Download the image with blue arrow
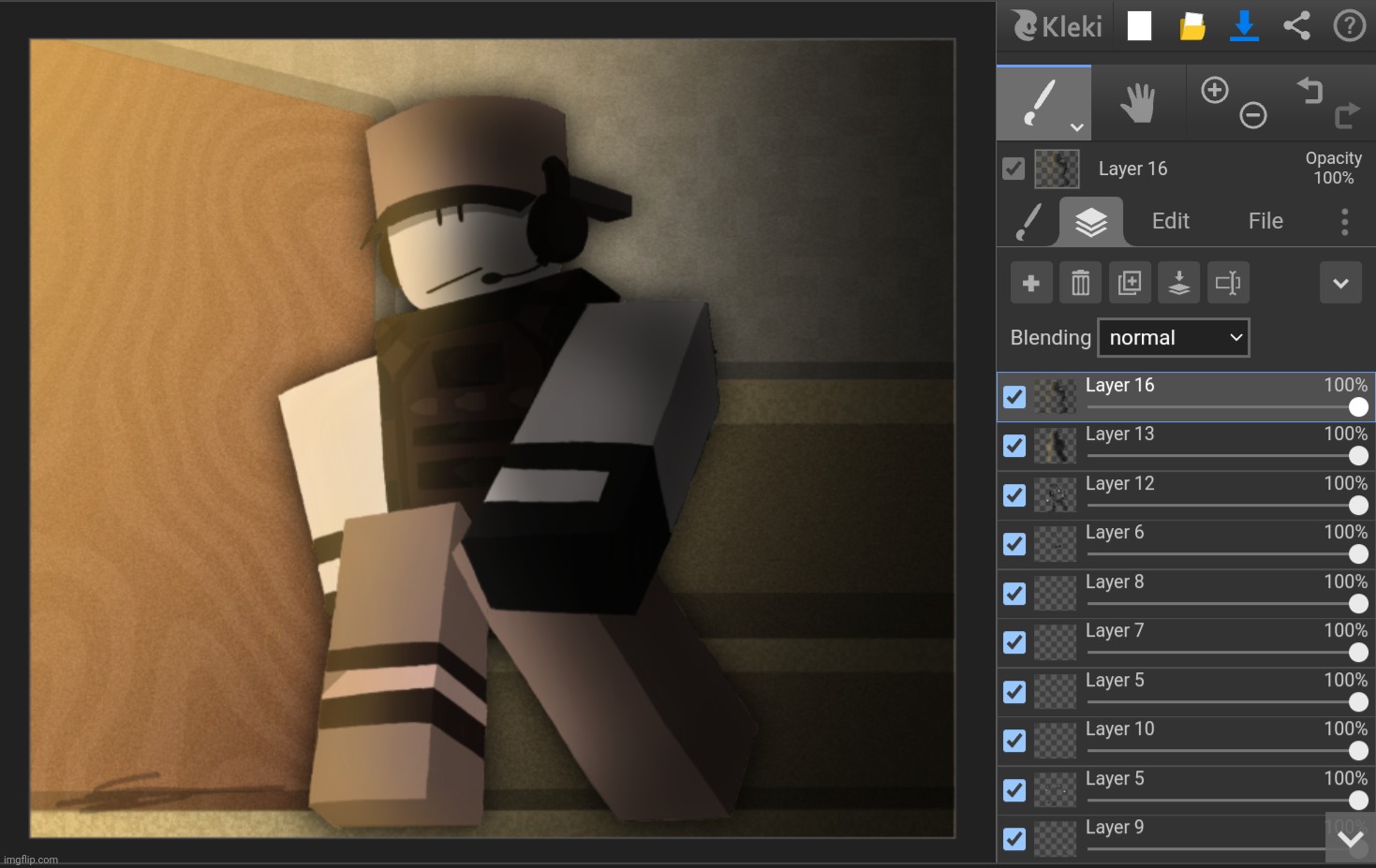1376x868 pixels. 1244,25
